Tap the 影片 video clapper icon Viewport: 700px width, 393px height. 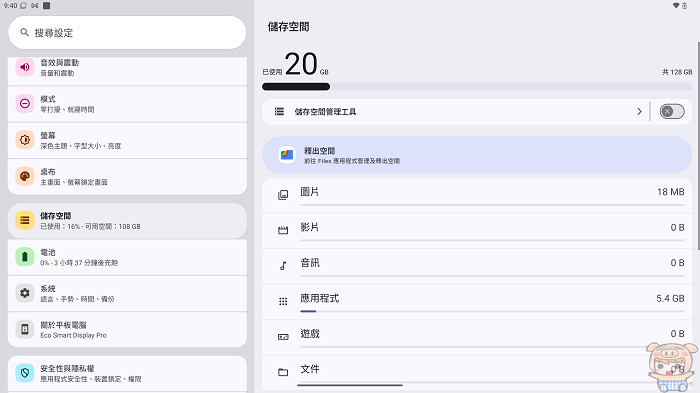point(283,230)
